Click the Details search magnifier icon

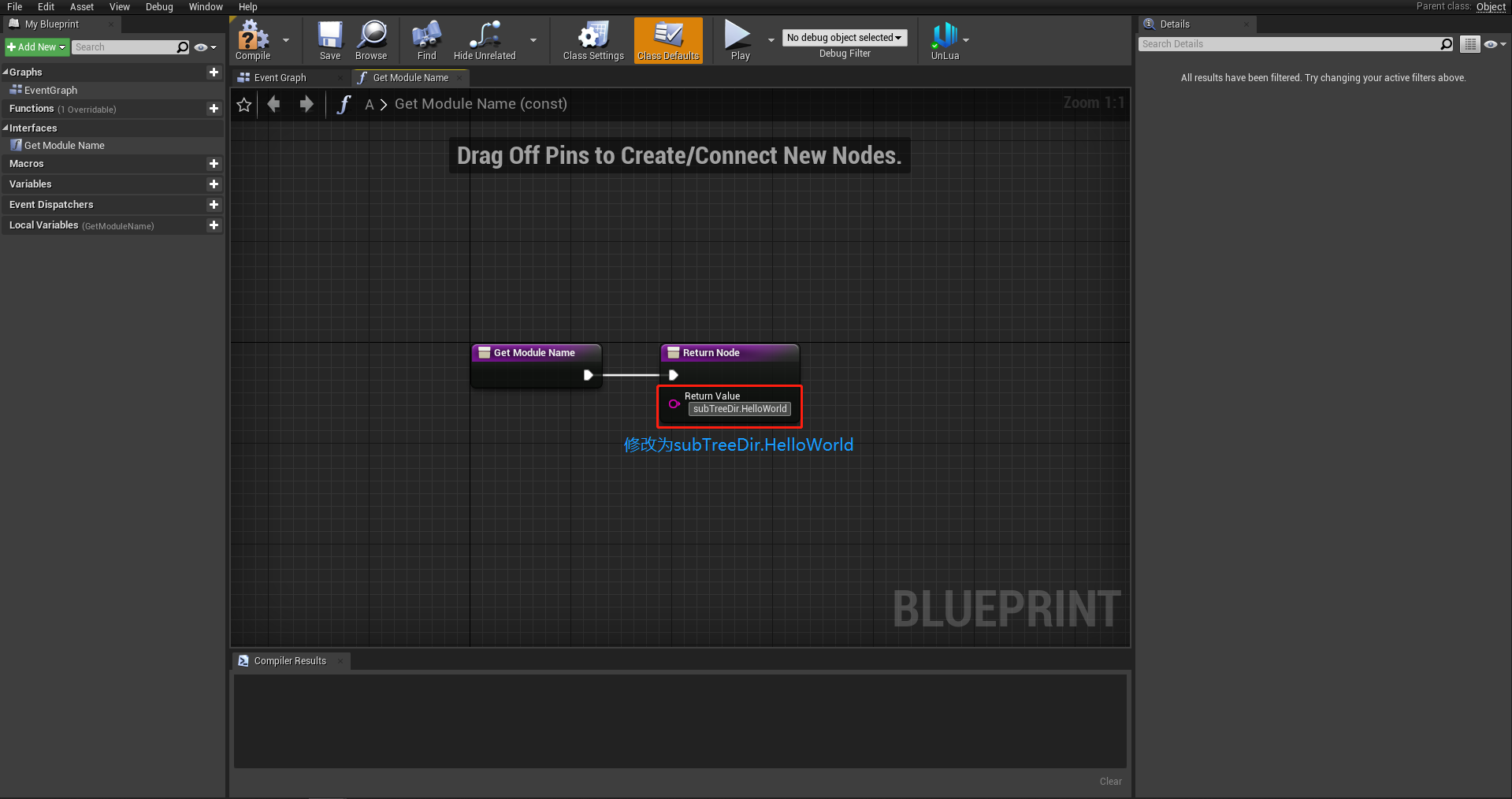[x=1447, y=44]
